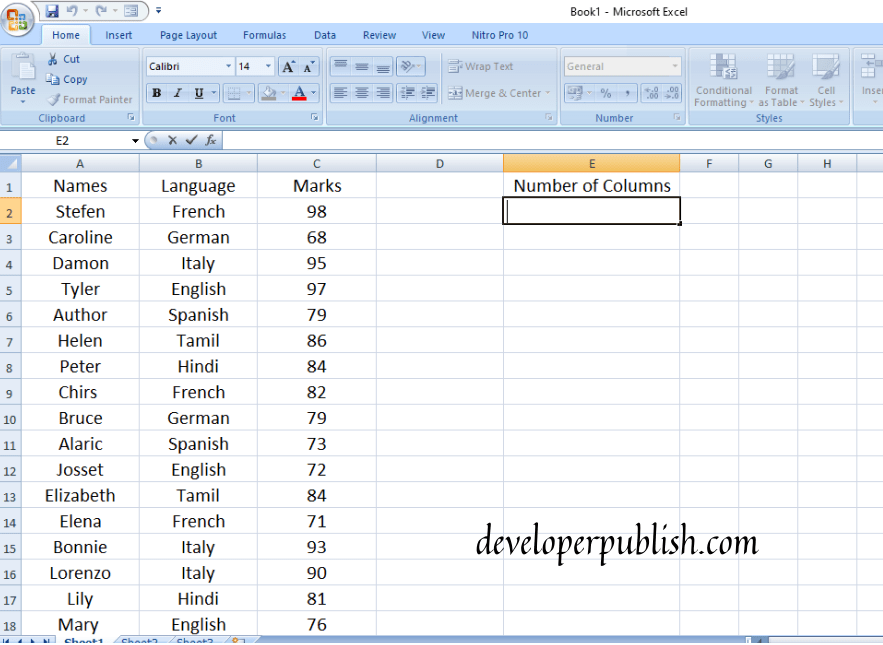Open the Fill Color dropdown arrow
The height and width of the screenshot is (645, 883).
(281, 92)
